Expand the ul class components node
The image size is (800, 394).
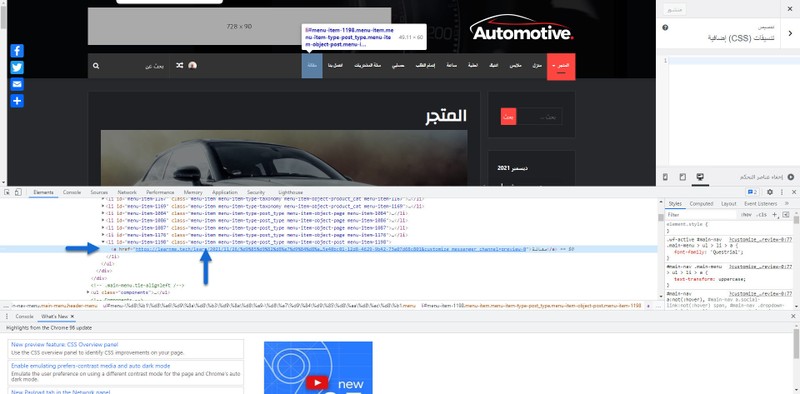click(88, 293)
